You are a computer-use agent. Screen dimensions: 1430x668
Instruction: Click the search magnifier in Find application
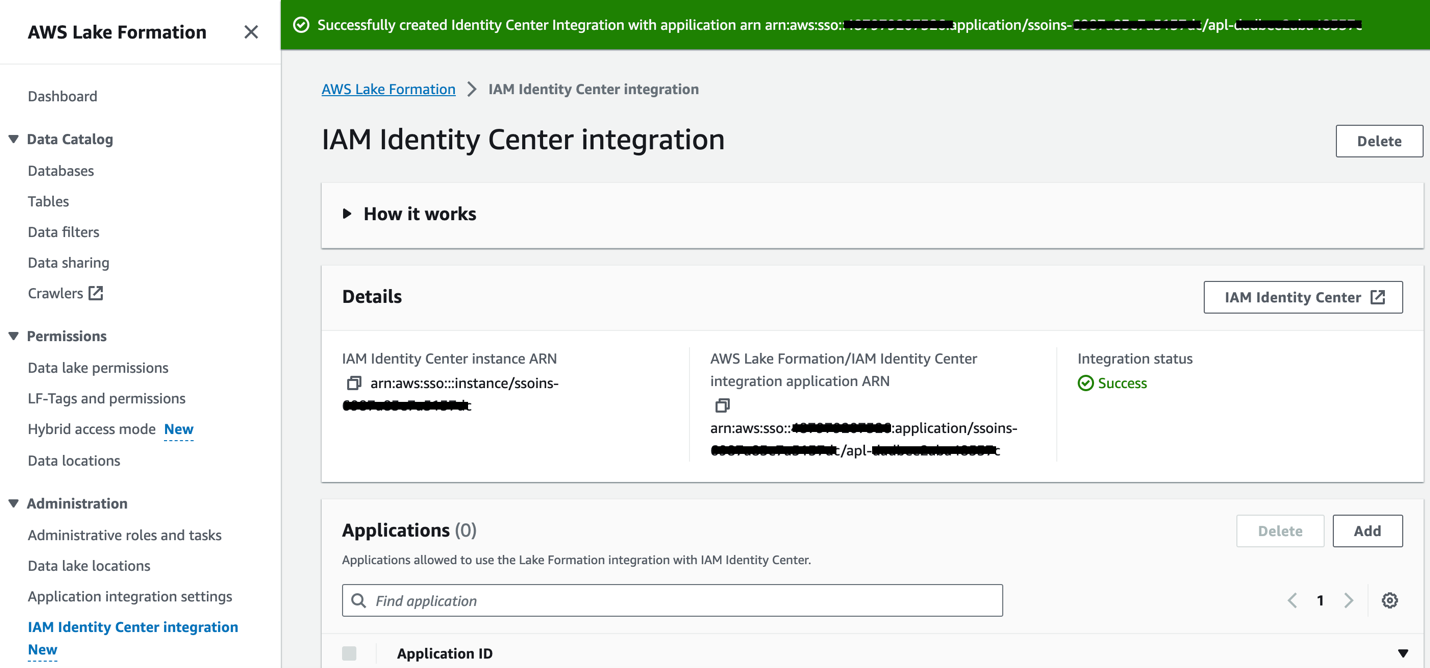coord(359,601)
